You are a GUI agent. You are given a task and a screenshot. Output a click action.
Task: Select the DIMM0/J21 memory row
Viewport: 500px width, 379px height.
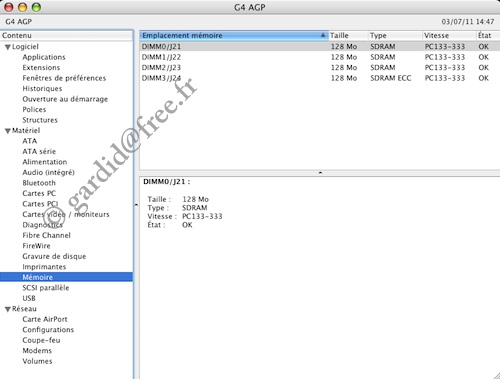320,47
